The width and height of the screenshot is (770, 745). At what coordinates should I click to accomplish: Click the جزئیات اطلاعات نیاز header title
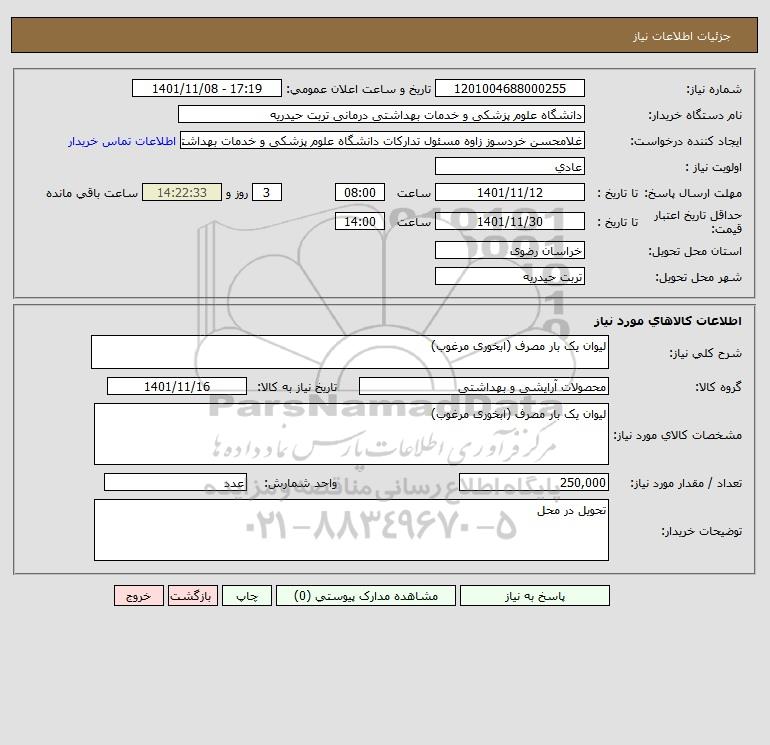tap(682, 36)
